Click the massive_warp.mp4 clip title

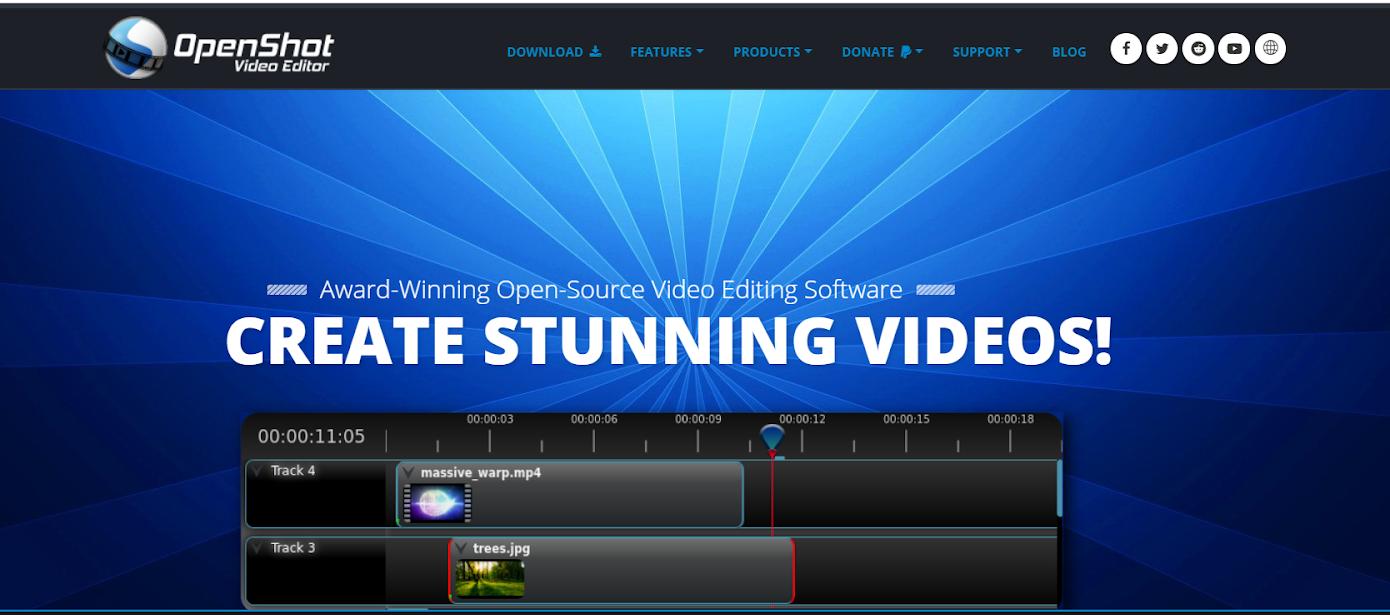(481, 473)
